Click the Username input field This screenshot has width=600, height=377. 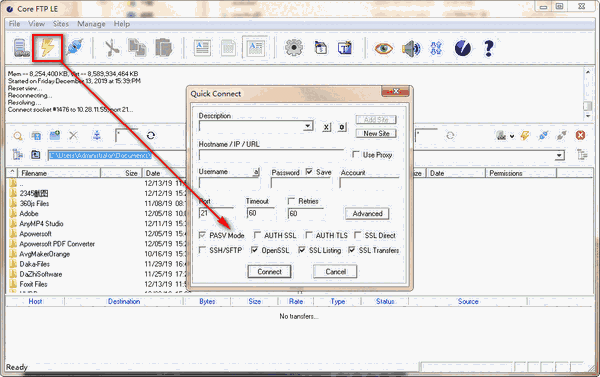[x=229, y=183]
